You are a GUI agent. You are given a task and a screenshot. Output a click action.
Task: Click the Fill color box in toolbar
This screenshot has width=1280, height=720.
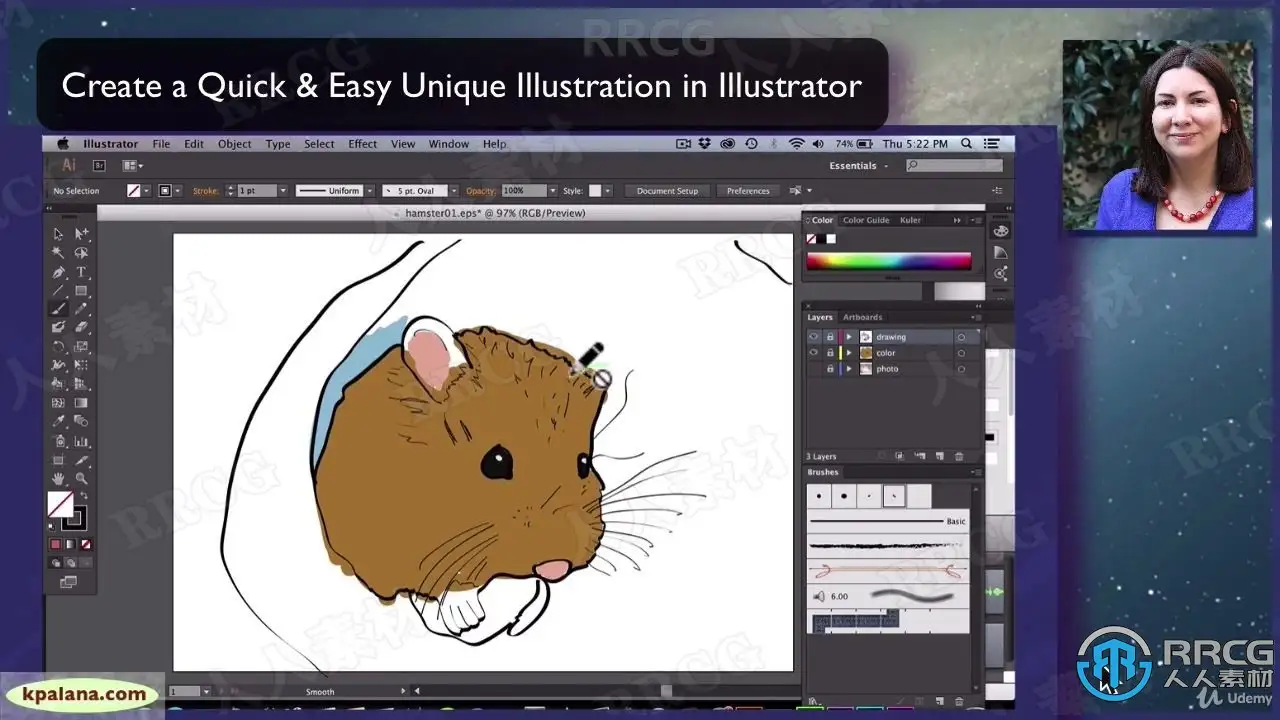[60, 505]
